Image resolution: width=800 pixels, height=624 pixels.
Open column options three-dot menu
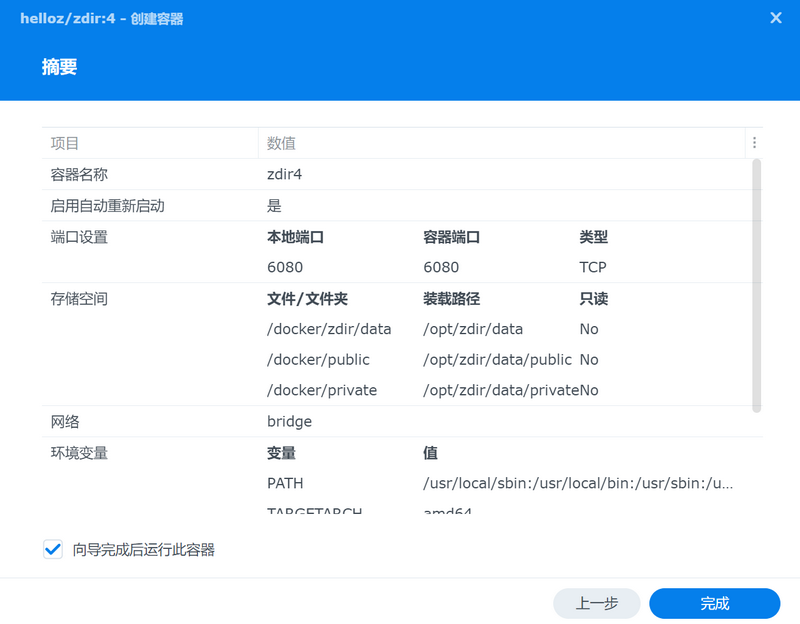tap(754, 143)
